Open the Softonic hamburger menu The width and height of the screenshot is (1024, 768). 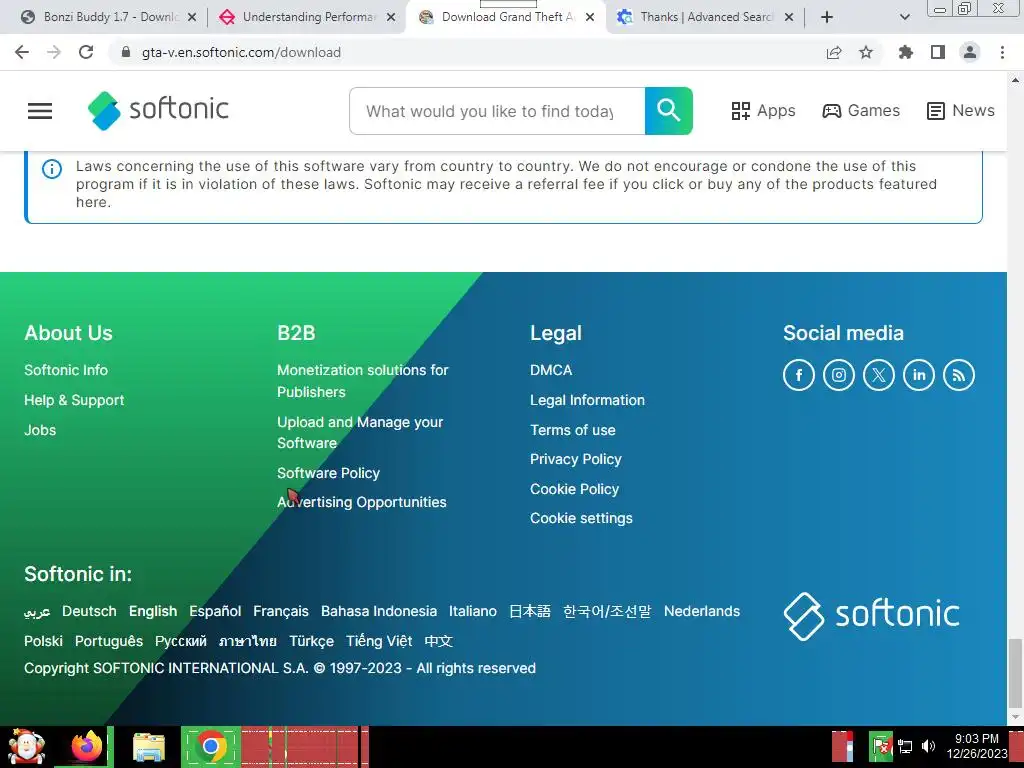[x=40, y=111]
